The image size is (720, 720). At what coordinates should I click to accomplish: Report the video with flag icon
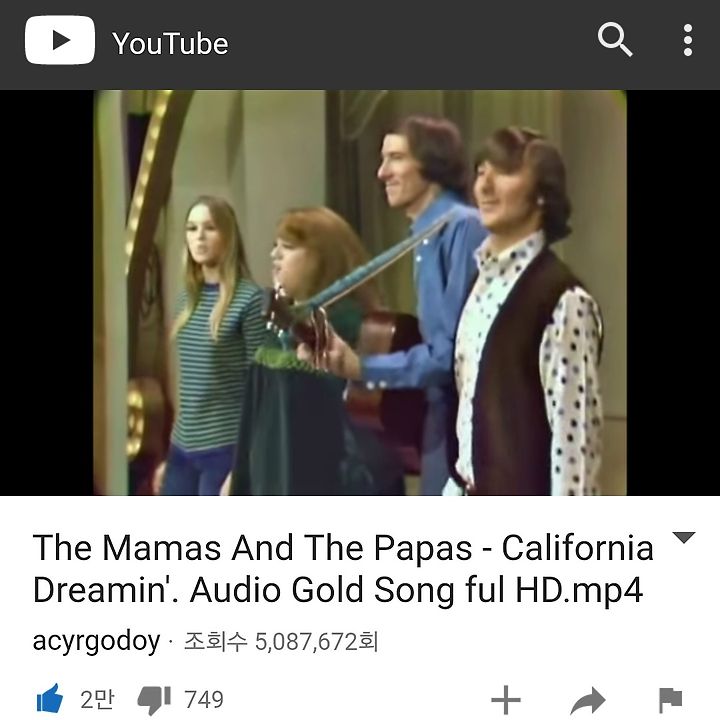(x=670, y=701)
